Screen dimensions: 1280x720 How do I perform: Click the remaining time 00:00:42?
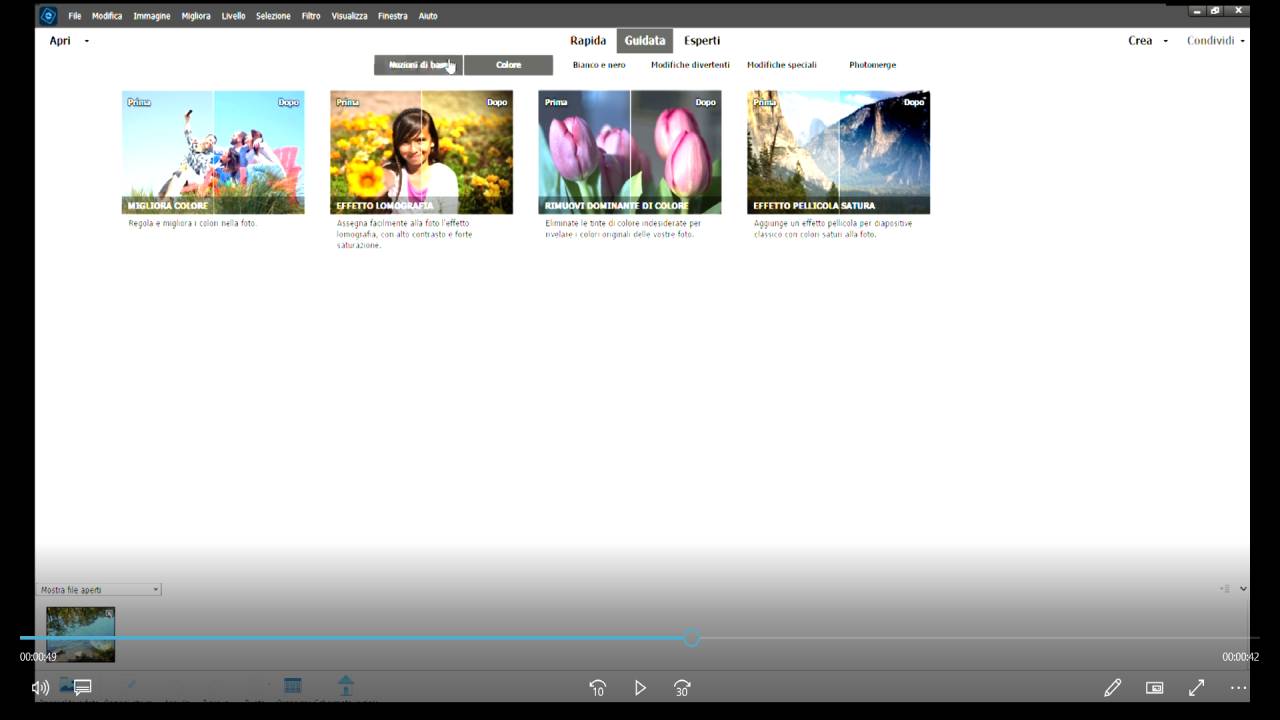click(1240, 657)
